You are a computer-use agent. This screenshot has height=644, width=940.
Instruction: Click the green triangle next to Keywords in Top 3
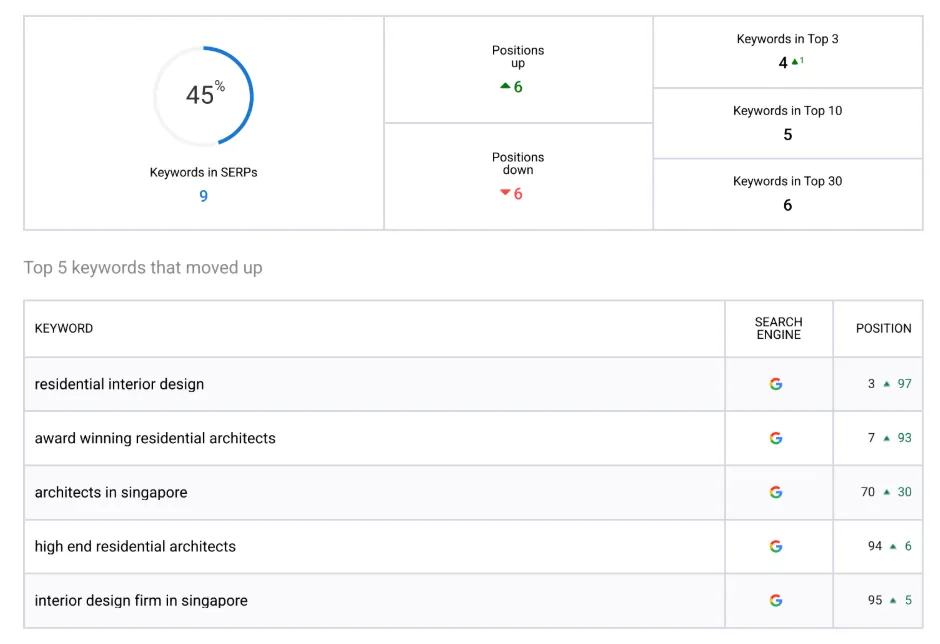pyautogui.click(x=795, y=62)
